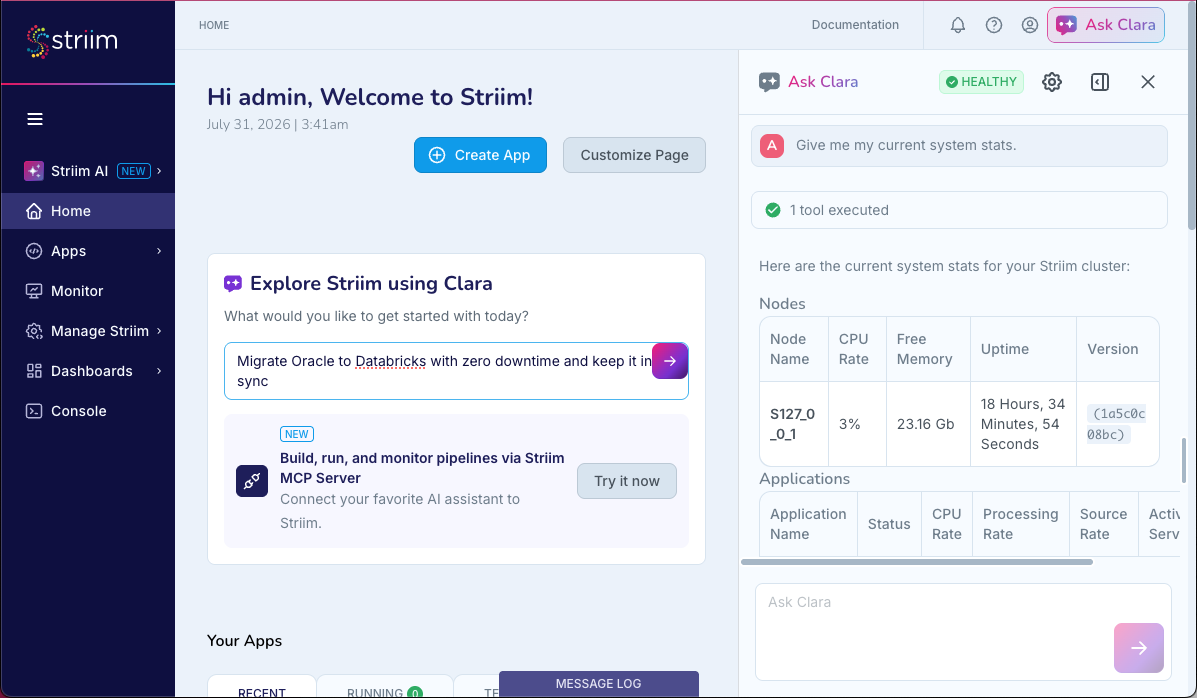Screen dimensions: 1197x698
Task: Click the 23.16 Gb free memory cell
Action: (x=928, y=424)
